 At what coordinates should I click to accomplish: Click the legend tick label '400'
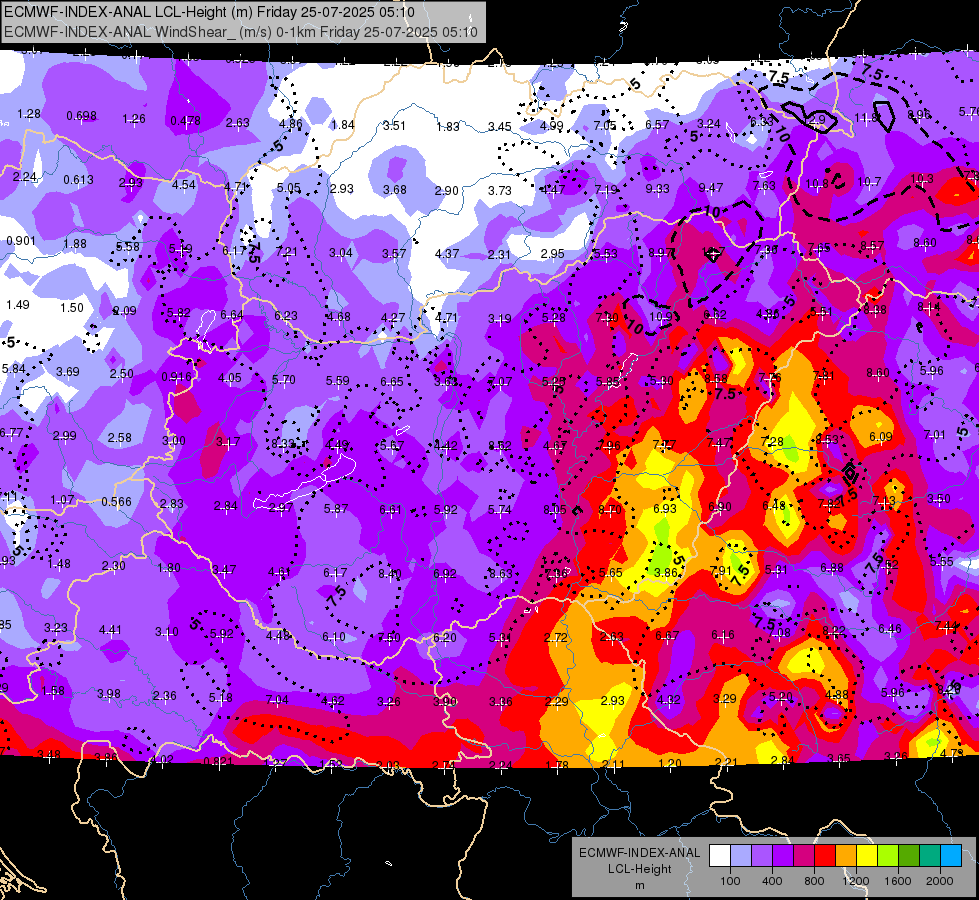tap(772, 881)
